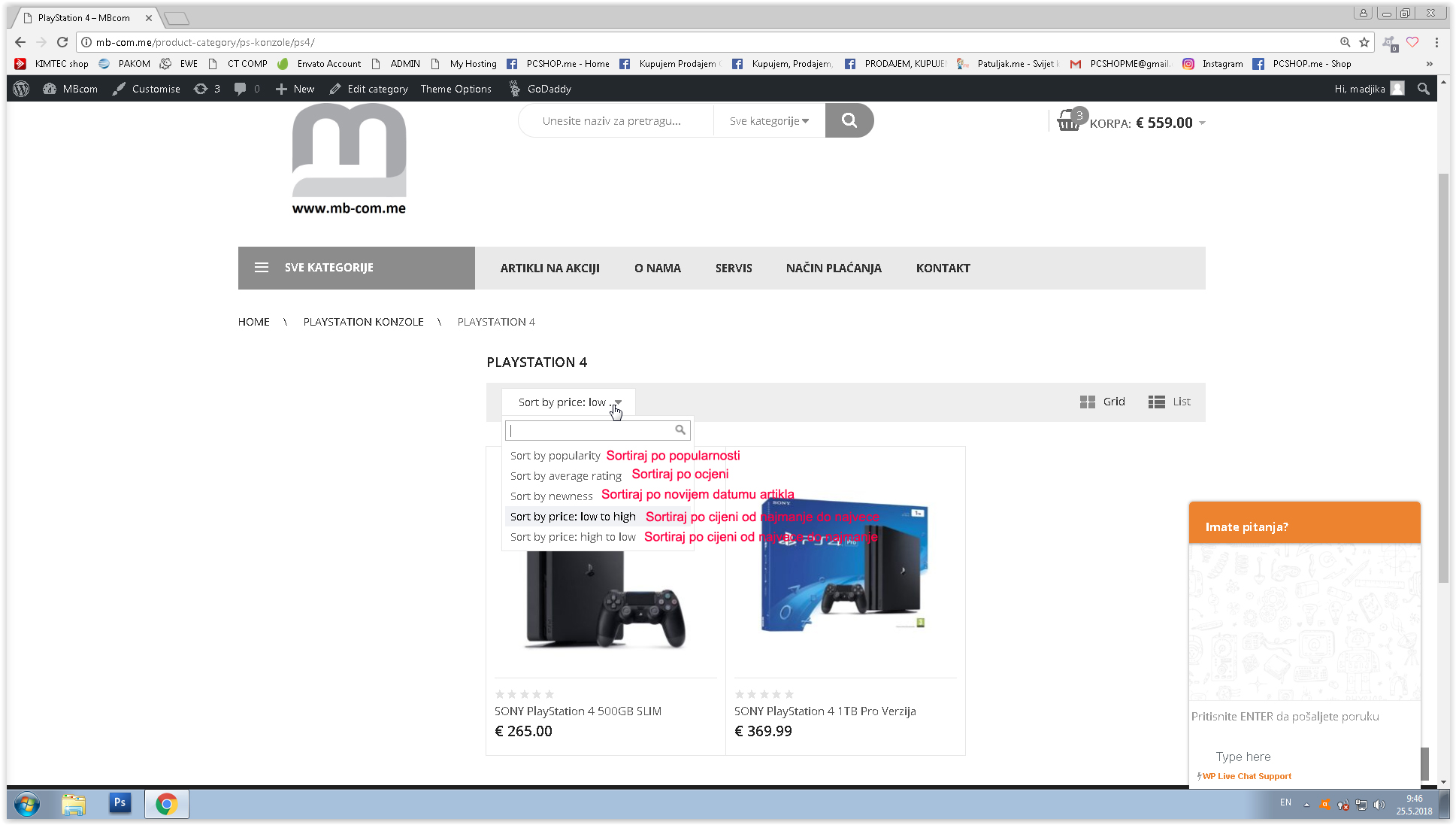
Task: Open the Sve kategorije search dropdown
Action: tap(769, 121)
